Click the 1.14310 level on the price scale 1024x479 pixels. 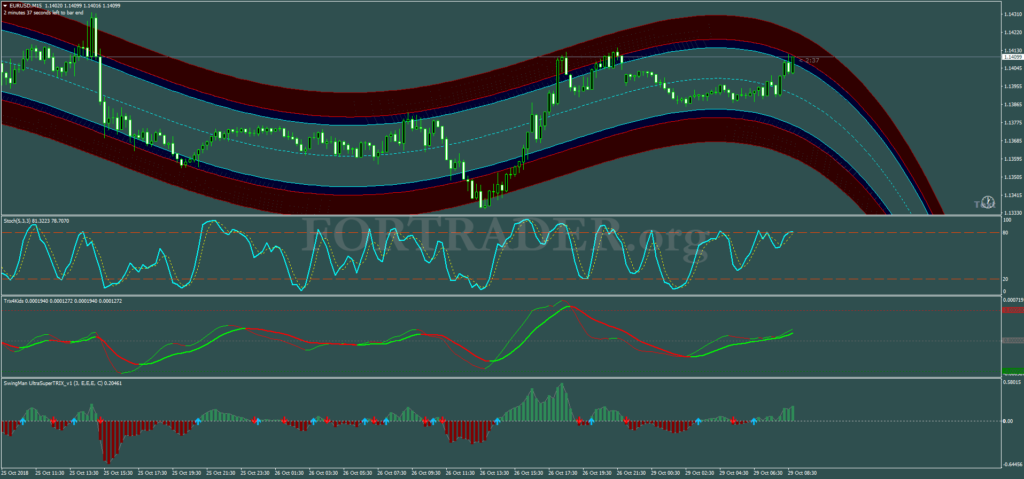[x=1010, y=14]
